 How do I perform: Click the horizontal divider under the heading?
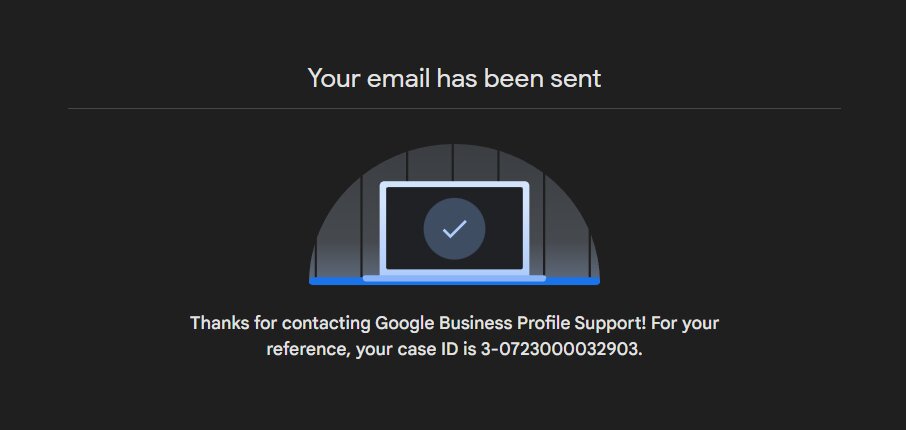(x=454, y=108)
